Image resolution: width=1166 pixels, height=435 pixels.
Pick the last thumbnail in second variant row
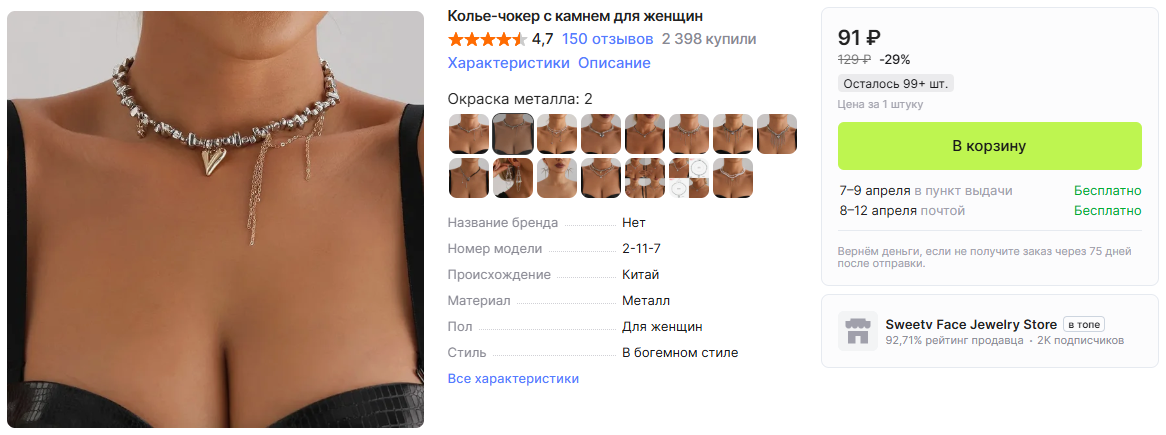pyautogui.click(x=733, y=178)
